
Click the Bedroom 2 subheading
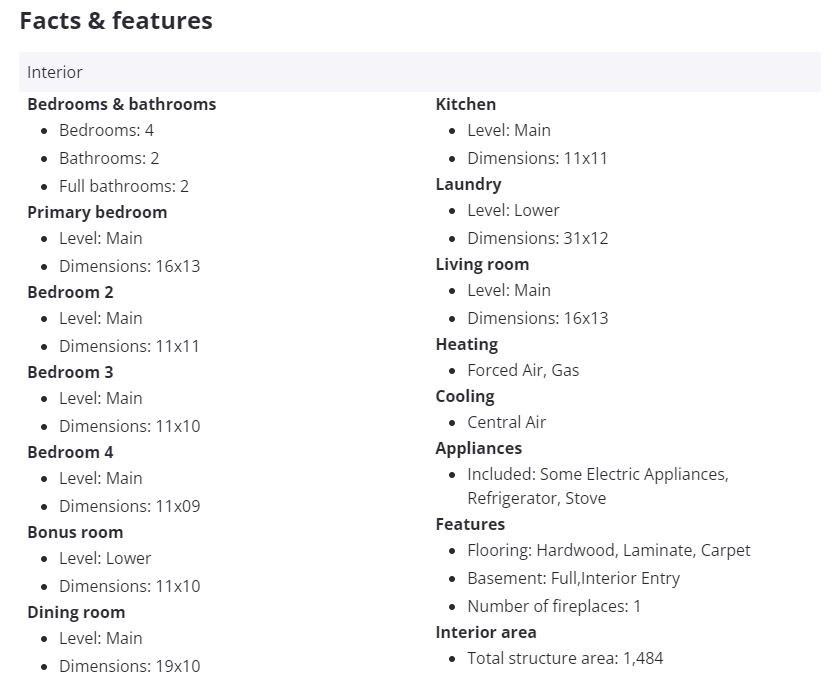(70, 292)
